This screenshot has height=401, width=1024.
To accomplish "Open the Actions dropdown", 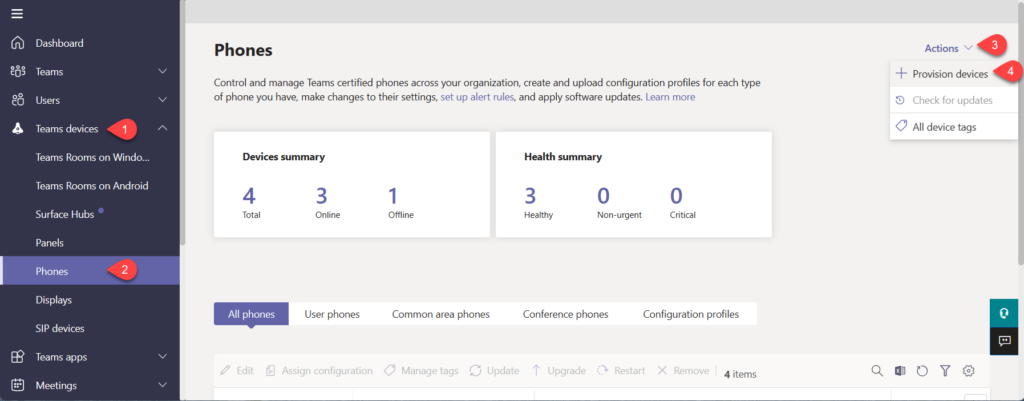I will (x=948, y=48).
